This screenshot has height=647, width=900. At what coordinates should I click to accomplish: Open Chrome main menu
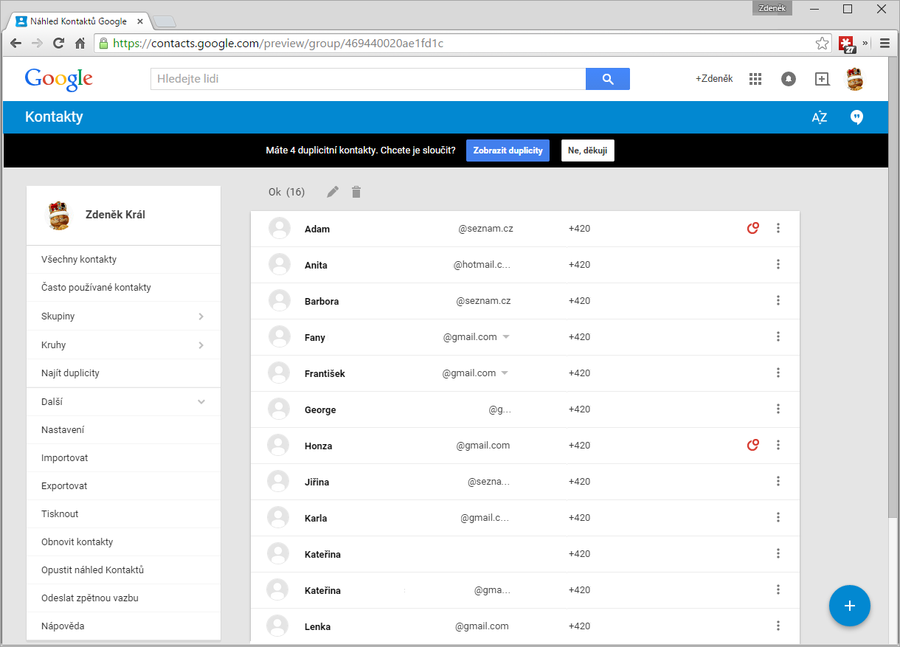click(885, 43)
